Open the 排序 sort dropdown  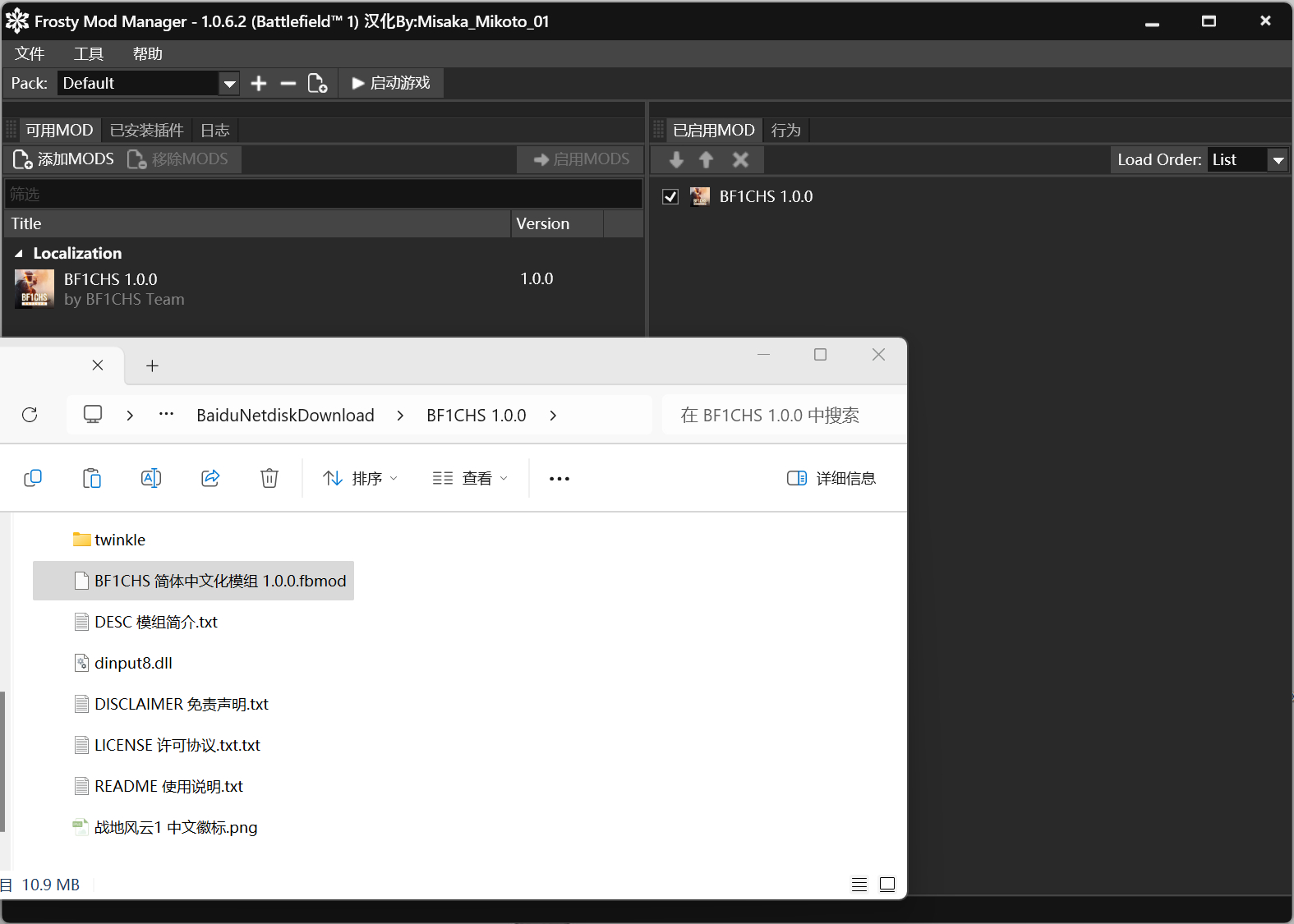[360, 478]
